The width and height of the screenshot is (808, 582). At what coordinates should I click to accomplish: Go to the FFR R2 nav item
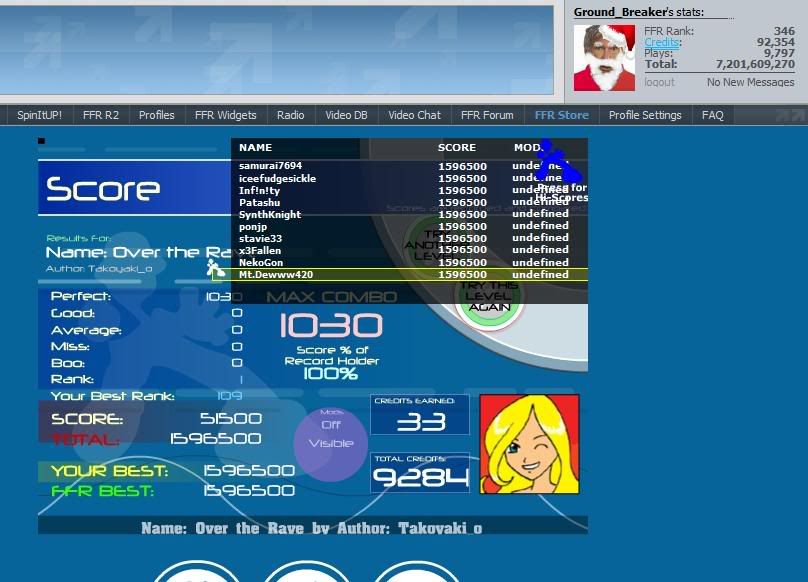tap(100, 115)
